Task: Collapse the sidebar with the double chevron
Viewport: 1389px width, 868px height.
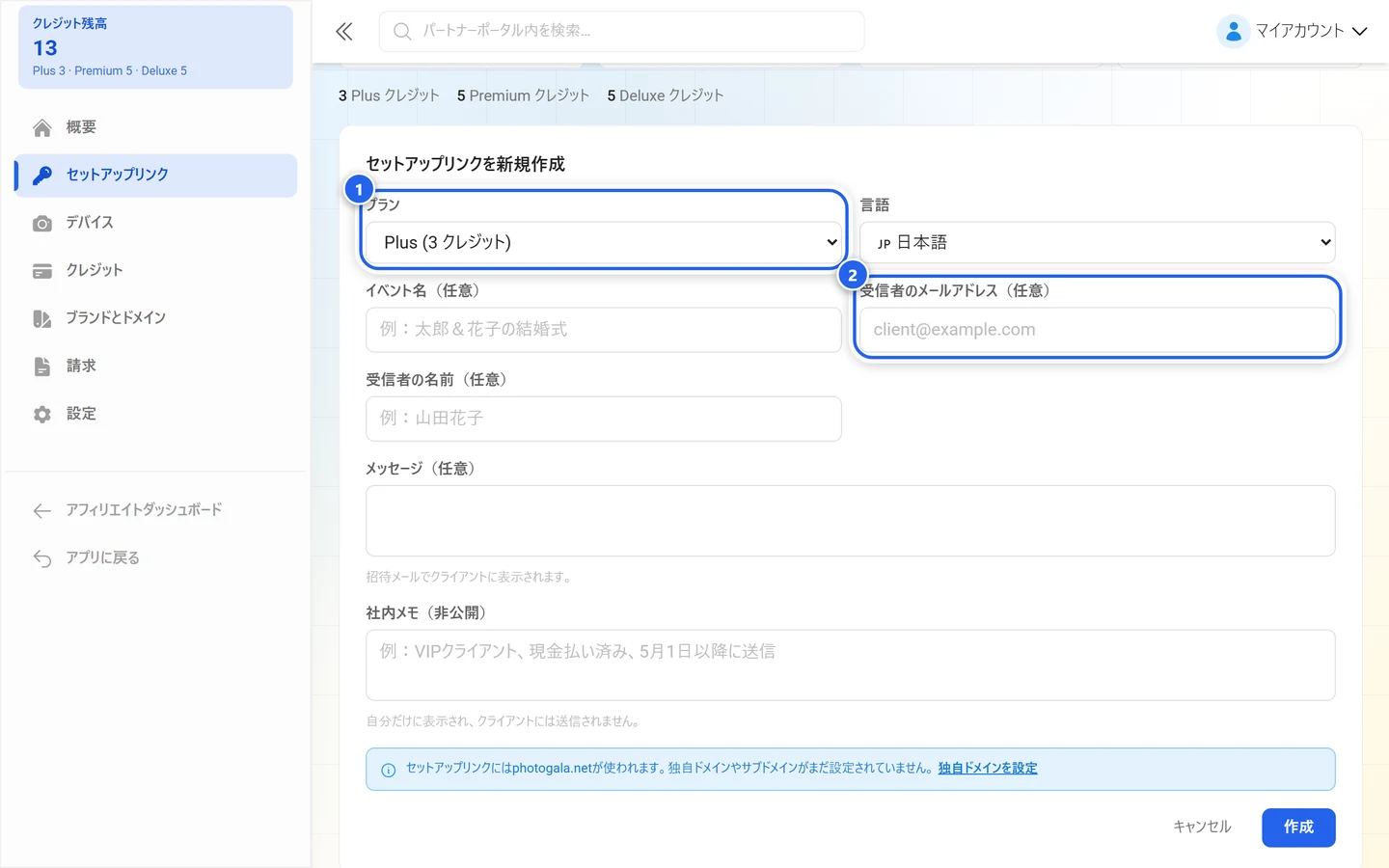Action: click(344, 31)
